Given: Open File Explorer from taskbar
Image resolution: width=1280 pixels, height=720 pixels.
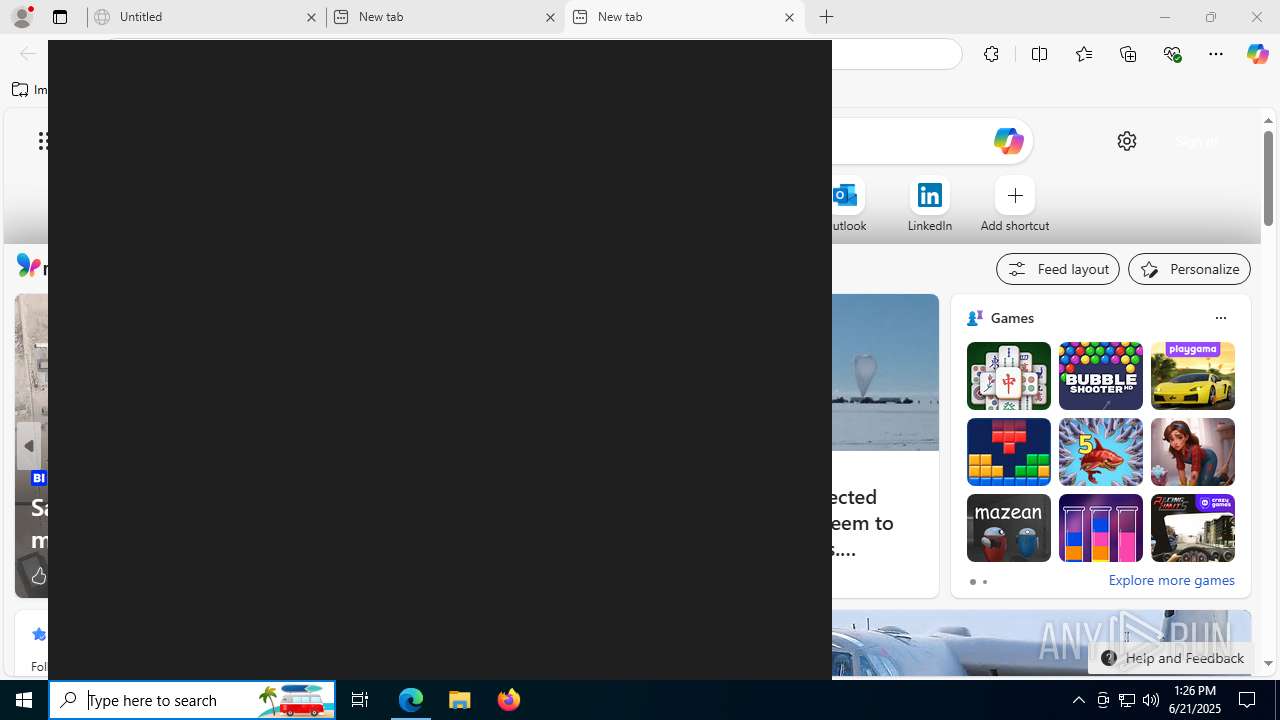Looking at the screenshot, I should (x=460, y=700).
